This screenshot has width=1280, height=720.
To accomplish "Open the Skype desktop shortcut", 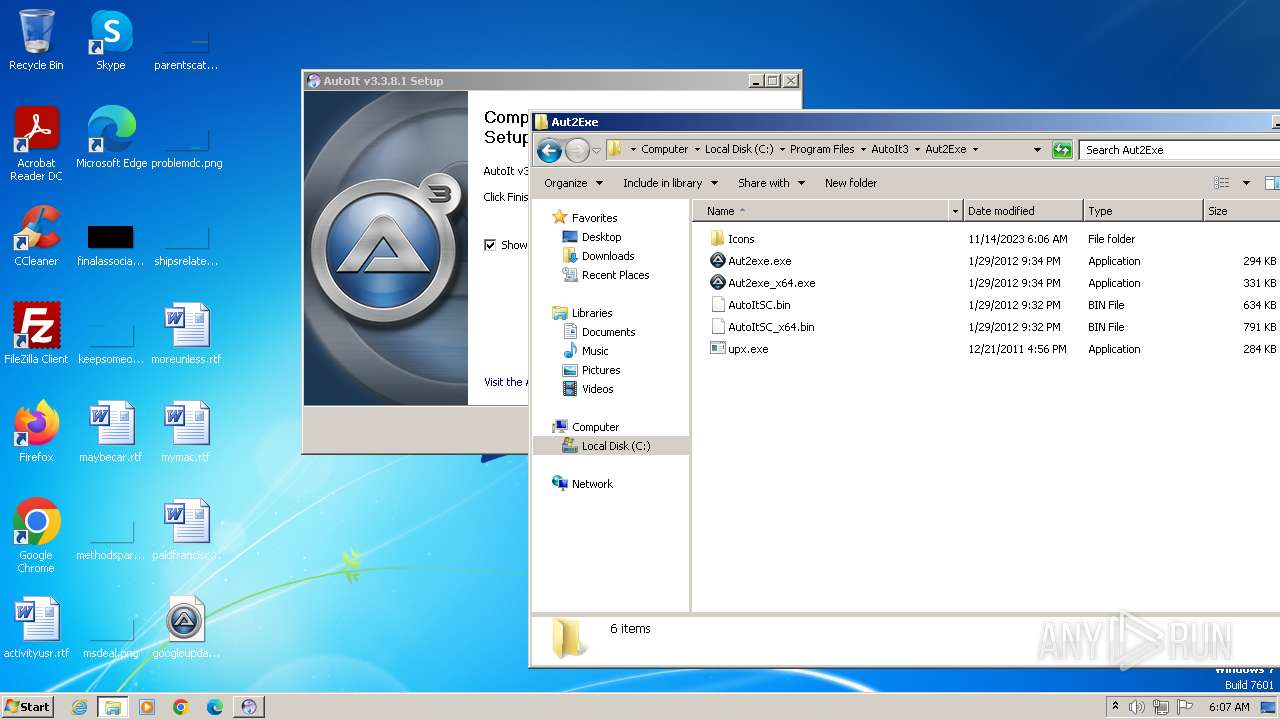I will 110,40.
